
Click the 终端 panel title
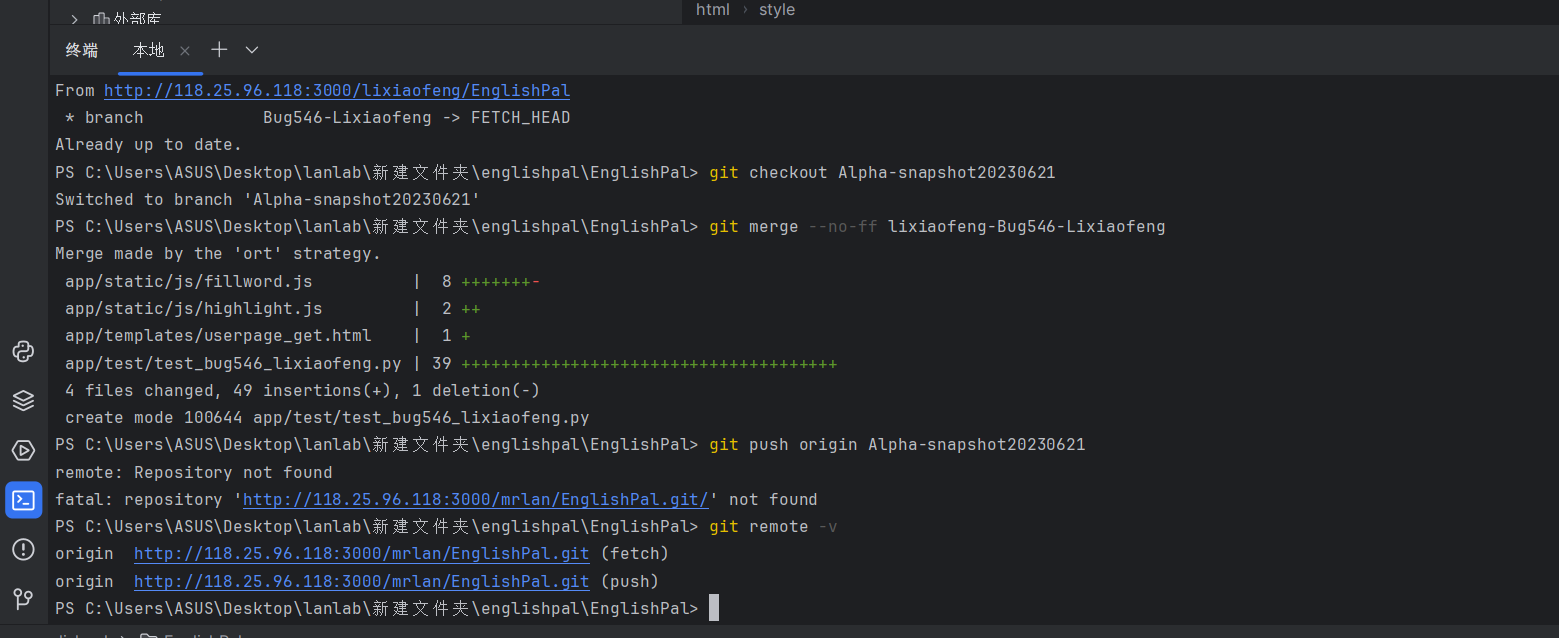(82, 50)
